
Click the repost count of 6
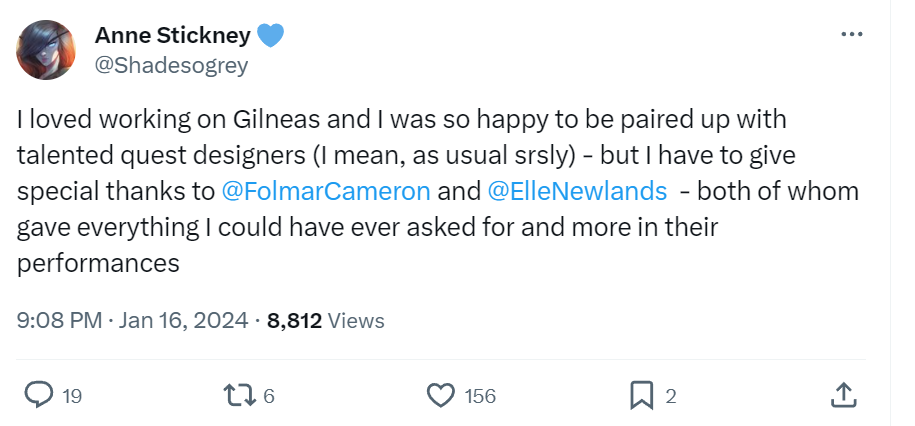pyautogui.click(x=268, y=396)
